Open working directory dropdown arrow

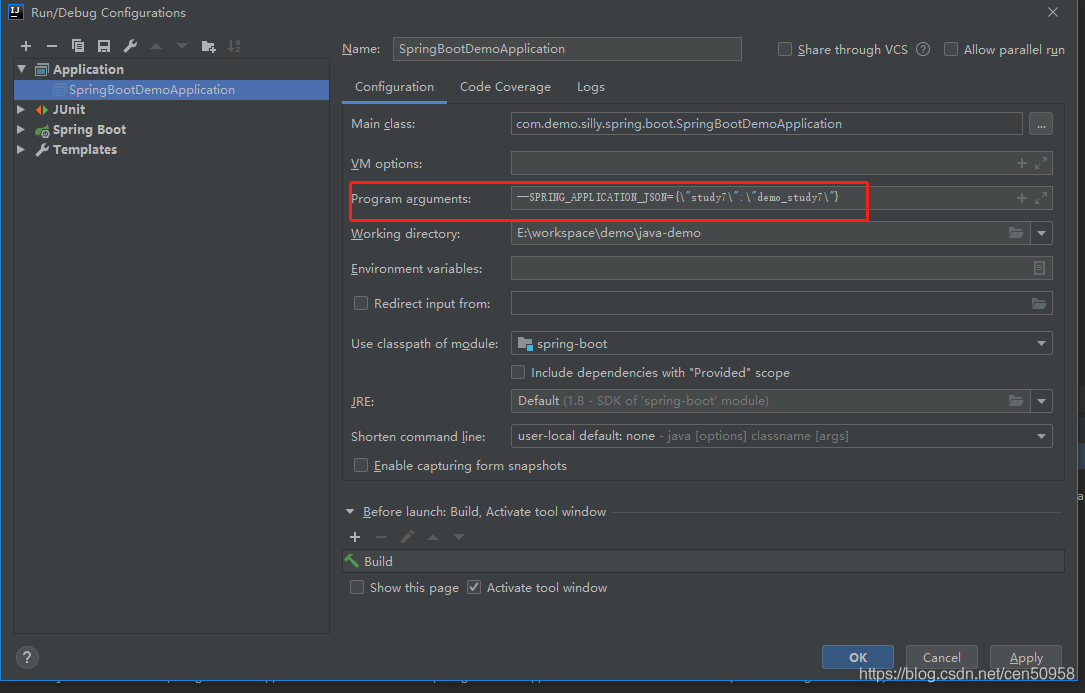1041,233
